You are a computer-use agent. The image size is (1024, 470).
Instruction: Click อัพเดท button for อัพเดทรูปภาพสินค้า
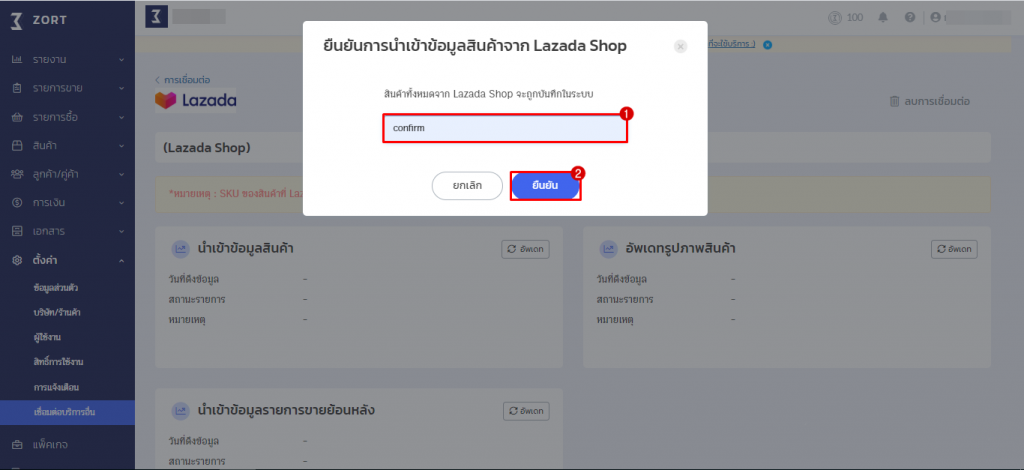click(x=954, y=249)
